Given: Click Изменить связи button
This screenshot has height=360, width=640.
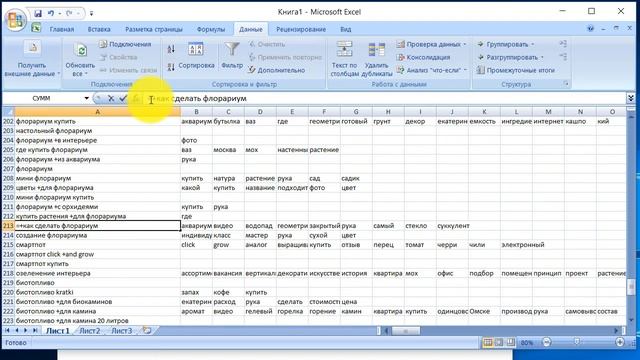Looking at the screenshot, I should click(x=128, y=70).
